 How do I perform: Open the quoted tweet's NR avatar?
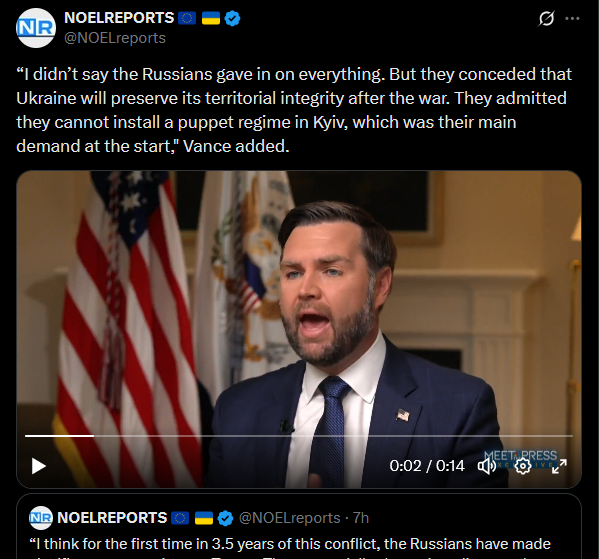point(41,518)
